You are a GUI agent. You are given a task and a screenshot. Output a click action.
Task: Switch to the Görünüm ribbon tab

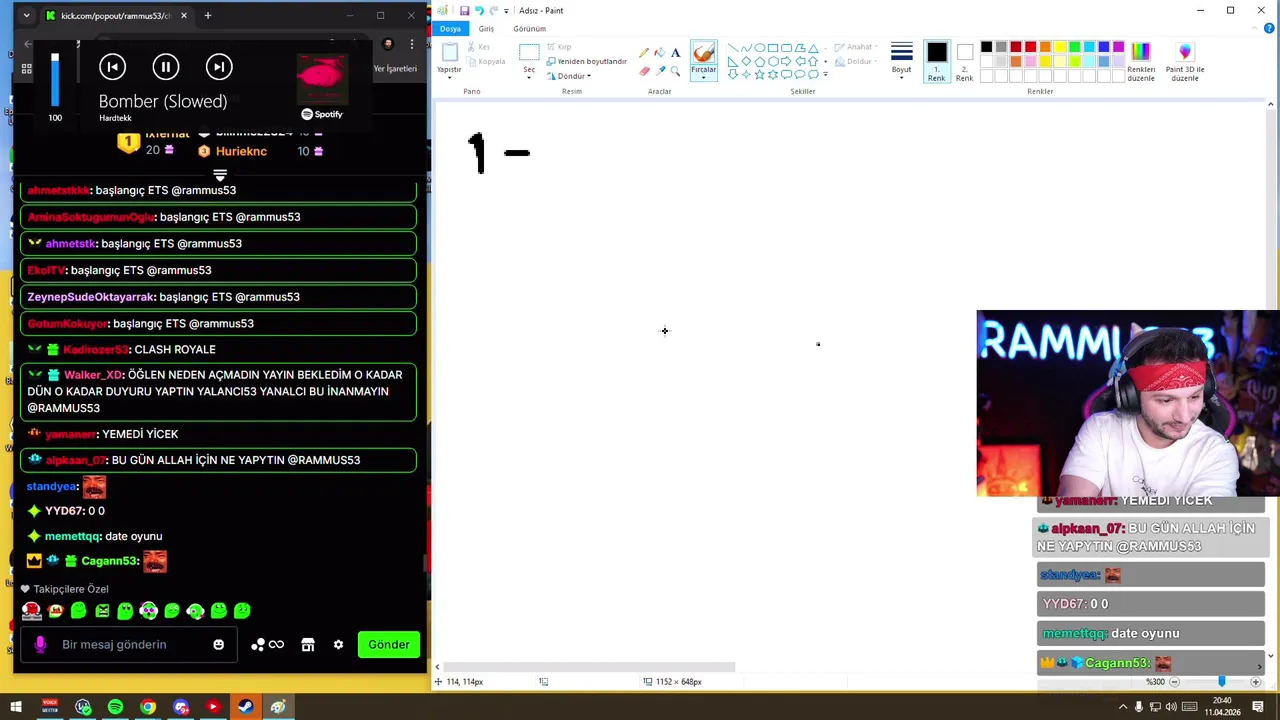click(530, 28)
